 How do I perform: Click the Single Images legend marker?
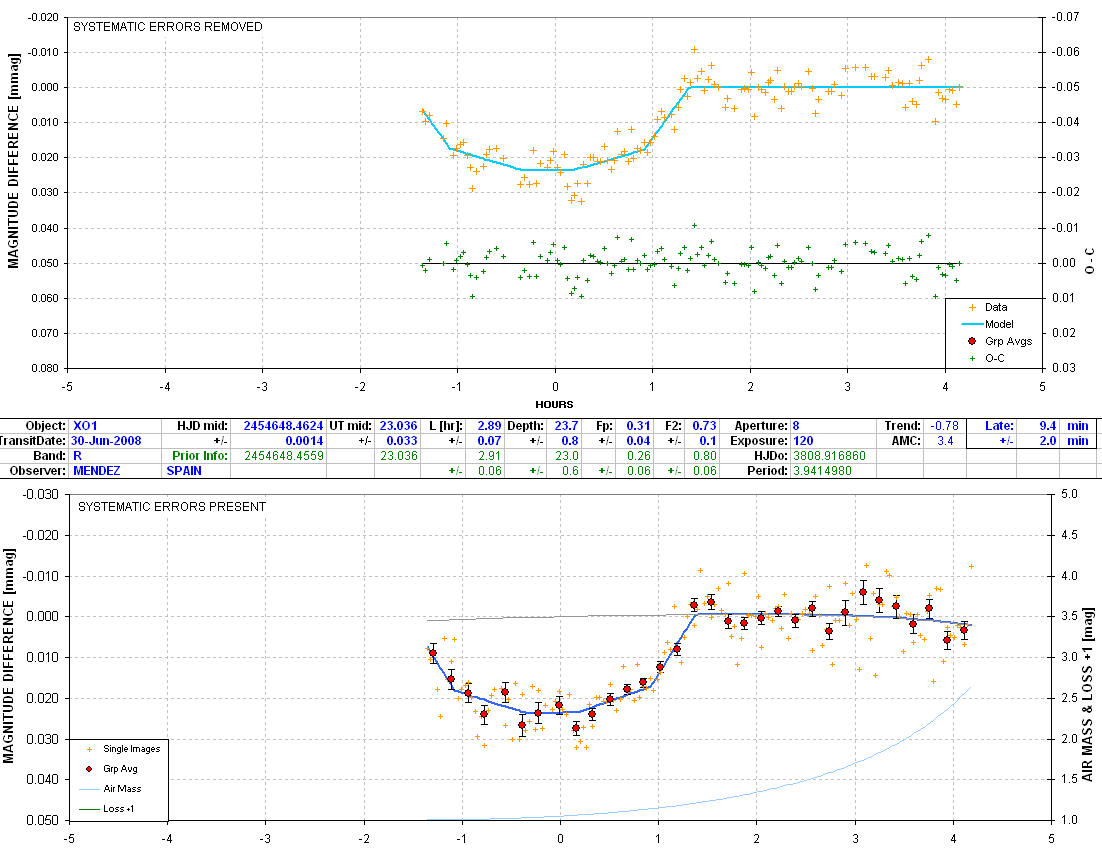pyautogui.click(x=89, y=749)
